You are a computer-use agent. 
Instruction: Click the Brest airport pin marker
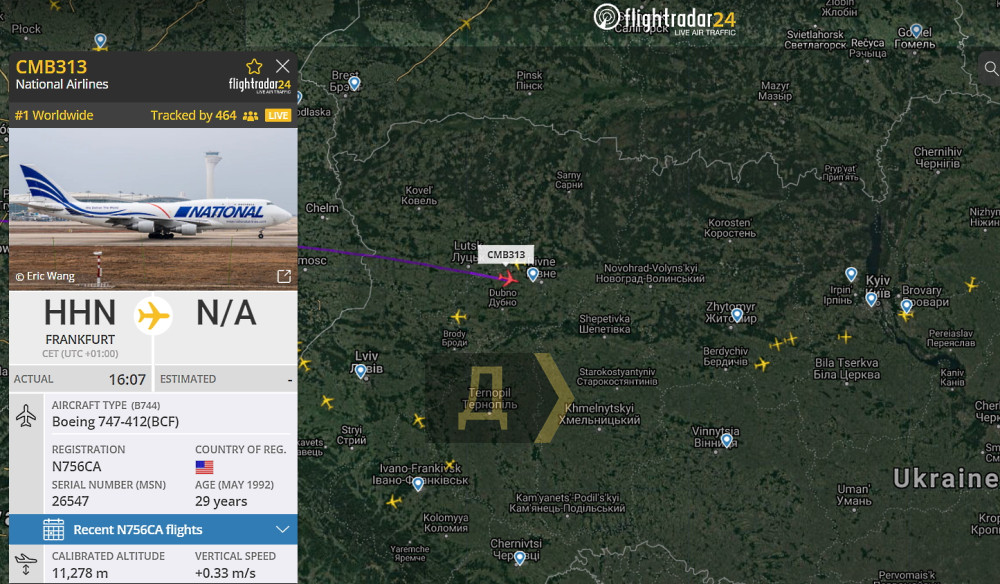(x=355, y=83)
